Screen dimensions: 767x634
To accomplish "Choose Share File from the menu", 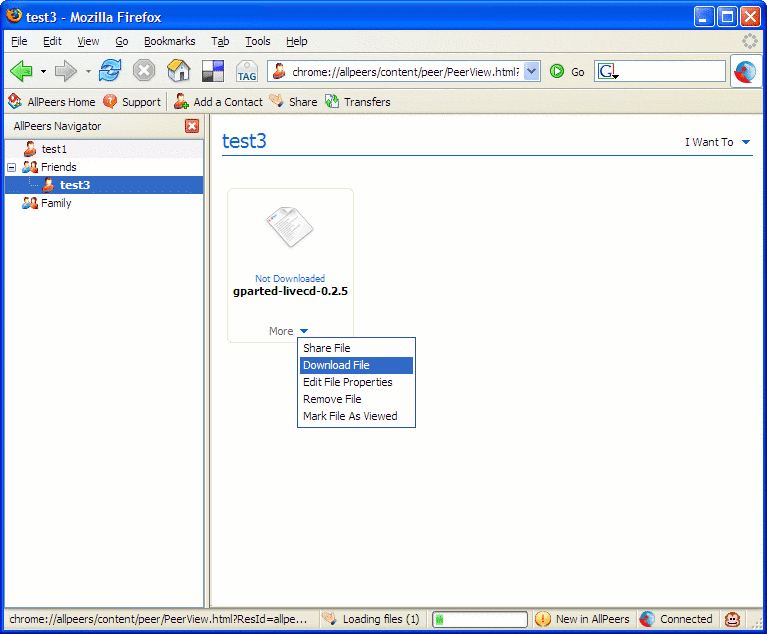I will click(357, 348).
